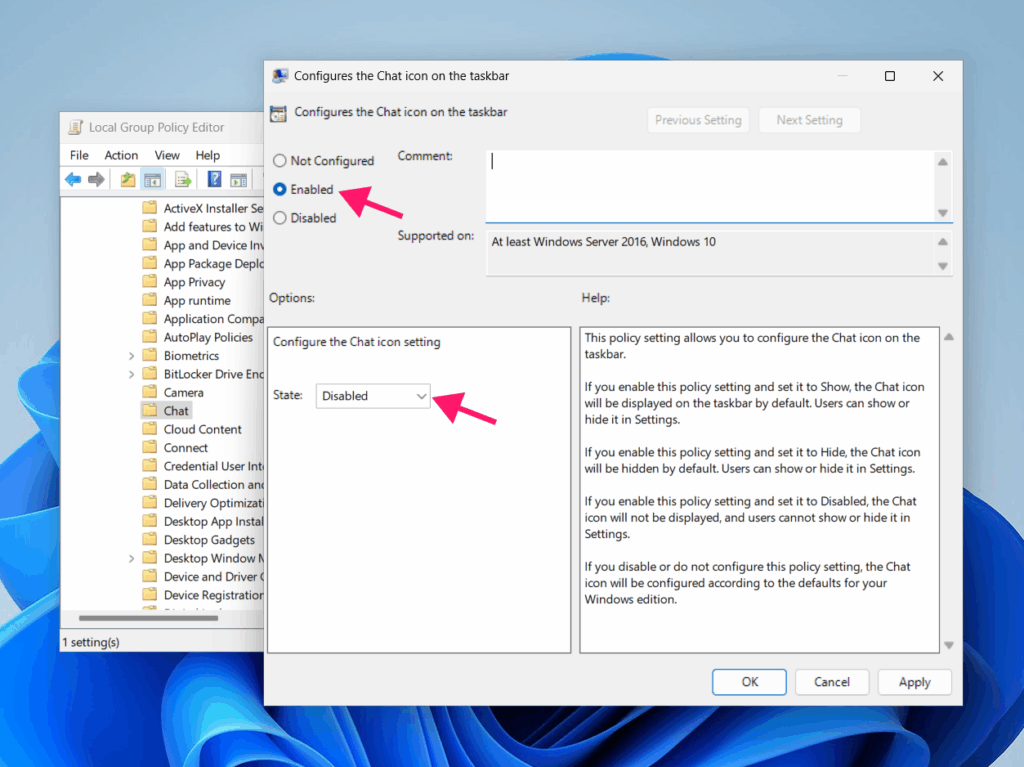Click Supported on box up arrow

click(x=943, y=242)
